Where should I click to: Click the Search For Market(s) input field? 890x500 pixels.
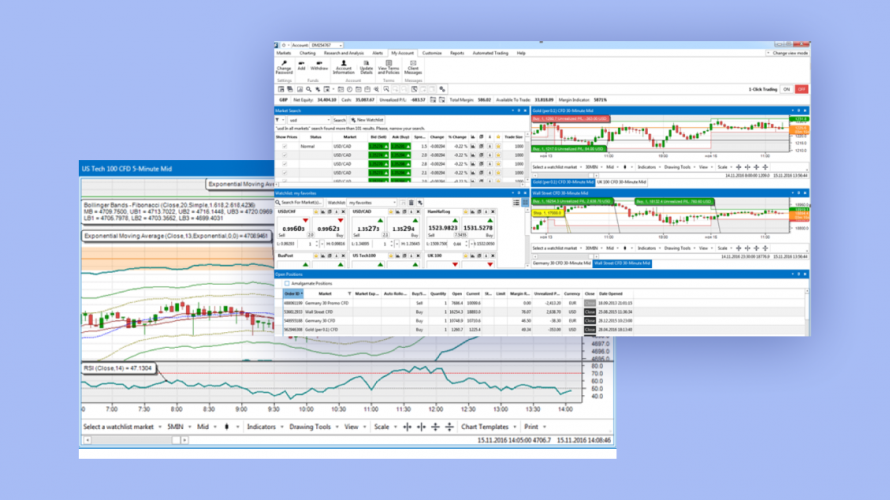point(301,203)
